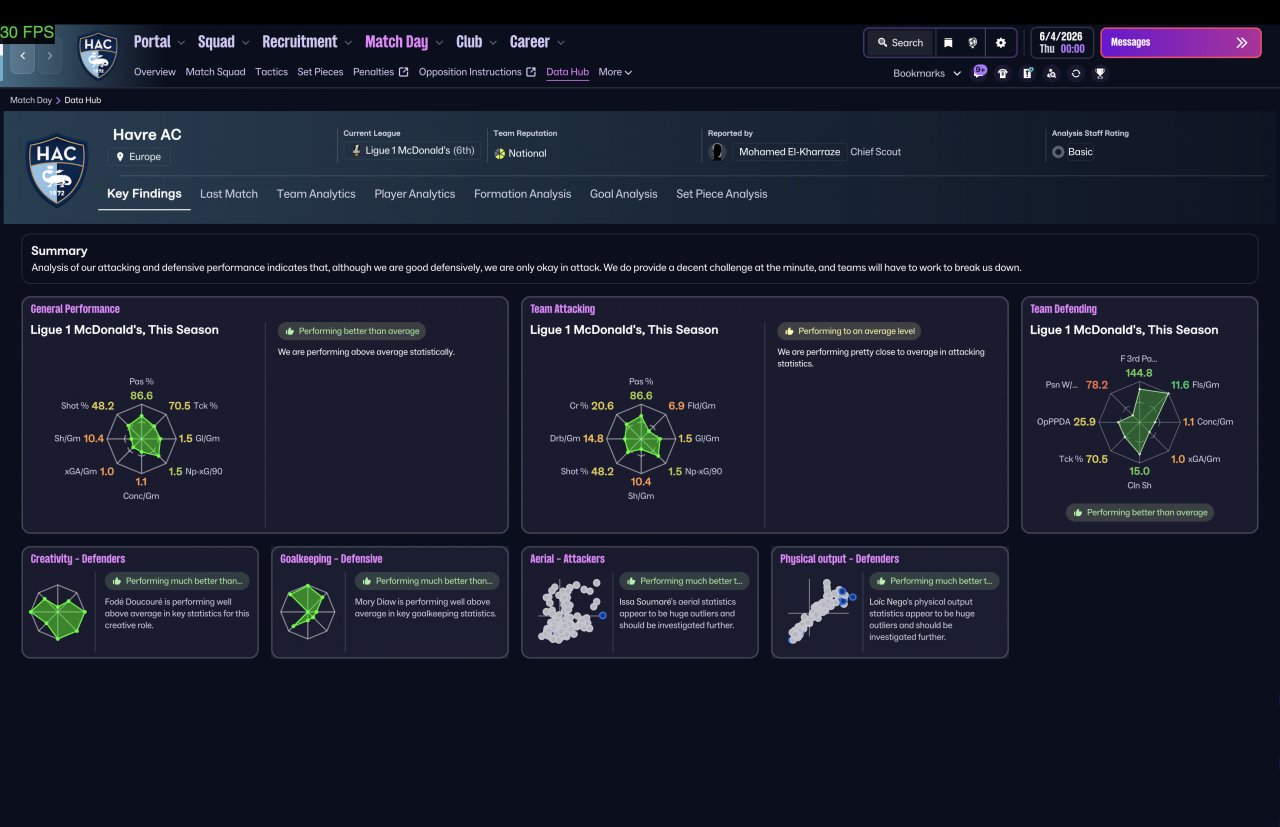The height and width of the screenshot is (827, 1280).
Task: Click the Team Attacking radar chart
Action: (x=641, y=438)
